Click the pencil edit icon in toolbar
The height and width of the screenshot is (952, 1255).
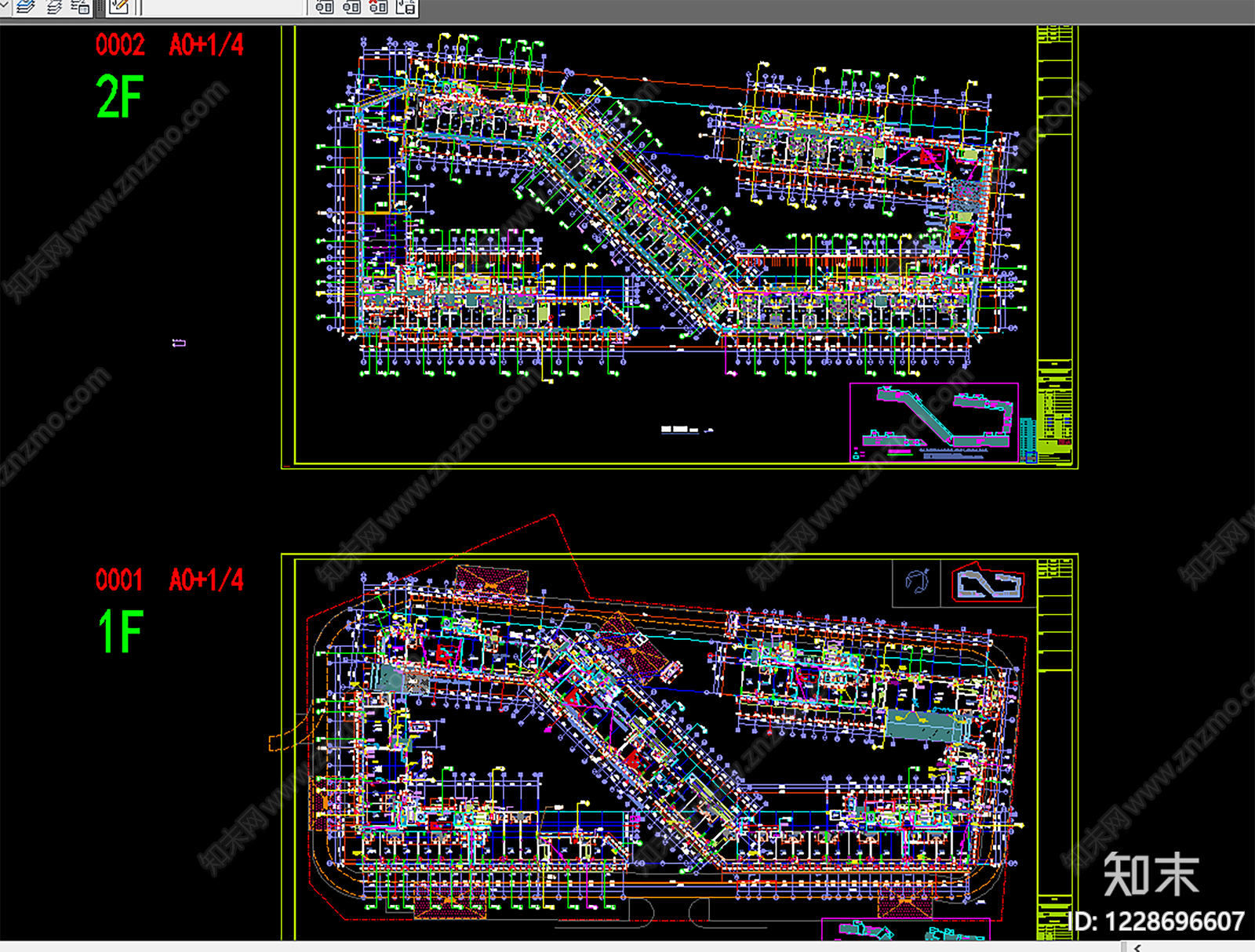tap(119, 7)
